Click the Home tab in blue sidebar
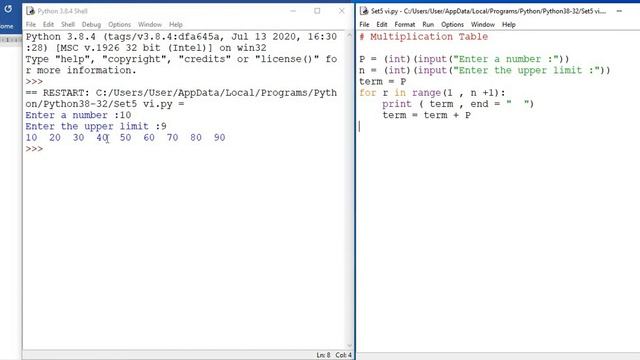 [6, 26]
